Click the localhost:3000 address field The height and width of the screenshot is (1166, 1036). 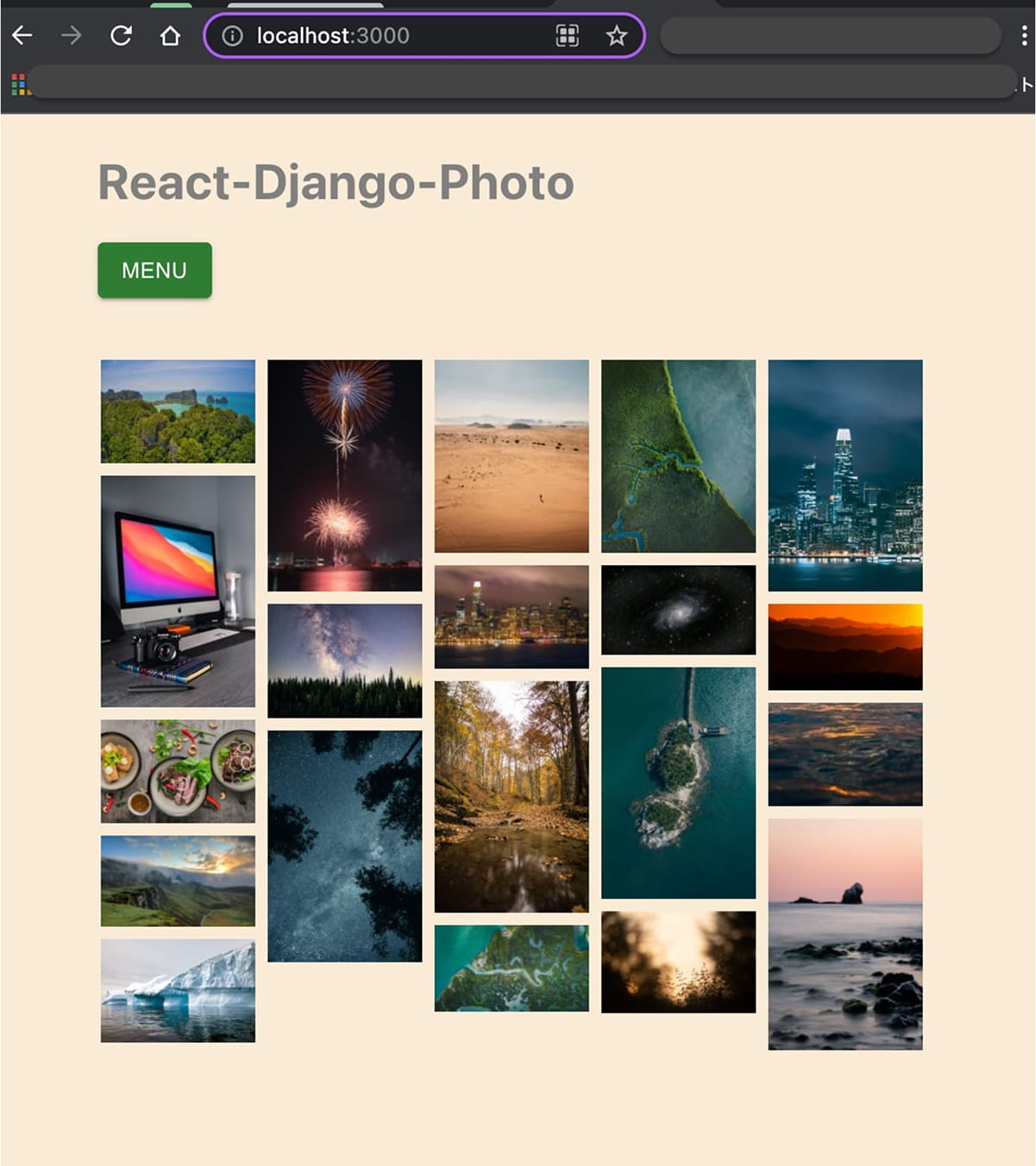(x=388, y=35)
